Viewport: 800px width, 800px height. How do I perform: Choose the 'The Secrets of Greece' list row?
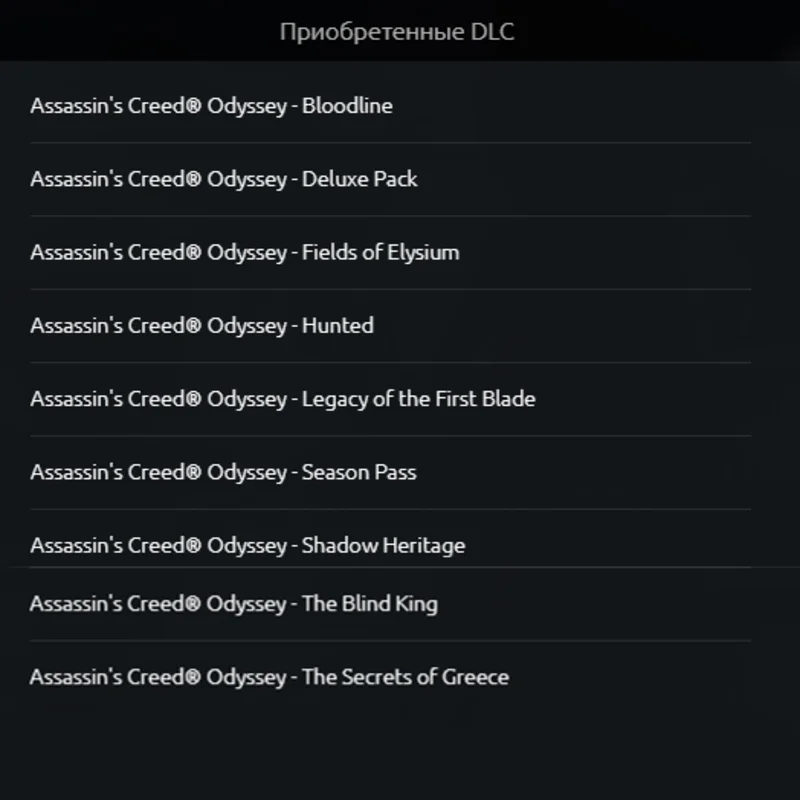pyautogui.click(x=269, y=677)
